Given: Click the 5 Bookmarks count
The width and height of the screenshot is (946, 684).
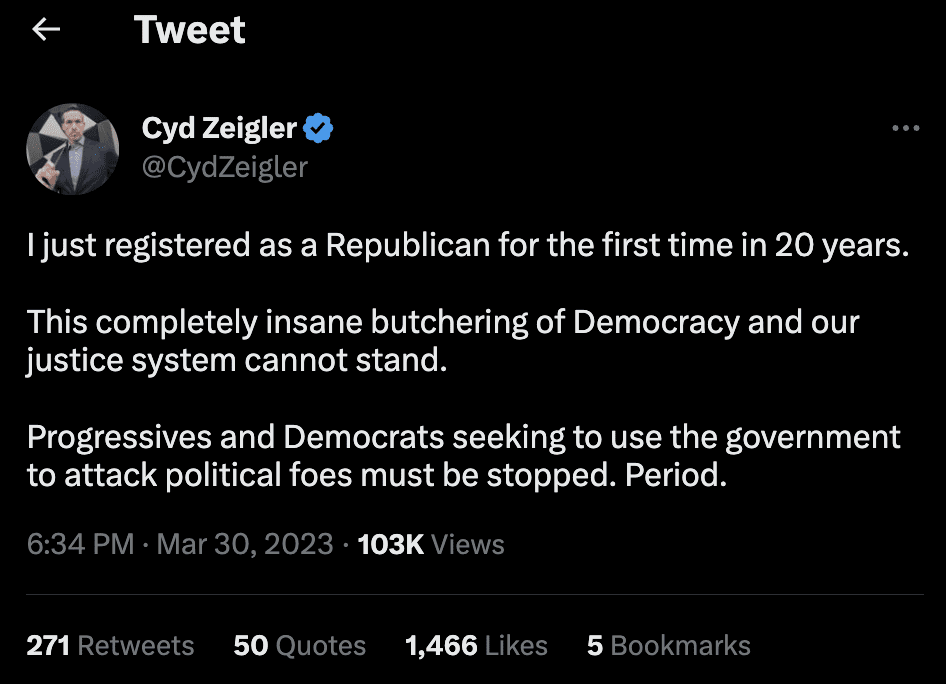Looking at the screenshot, I should point(668,645).
